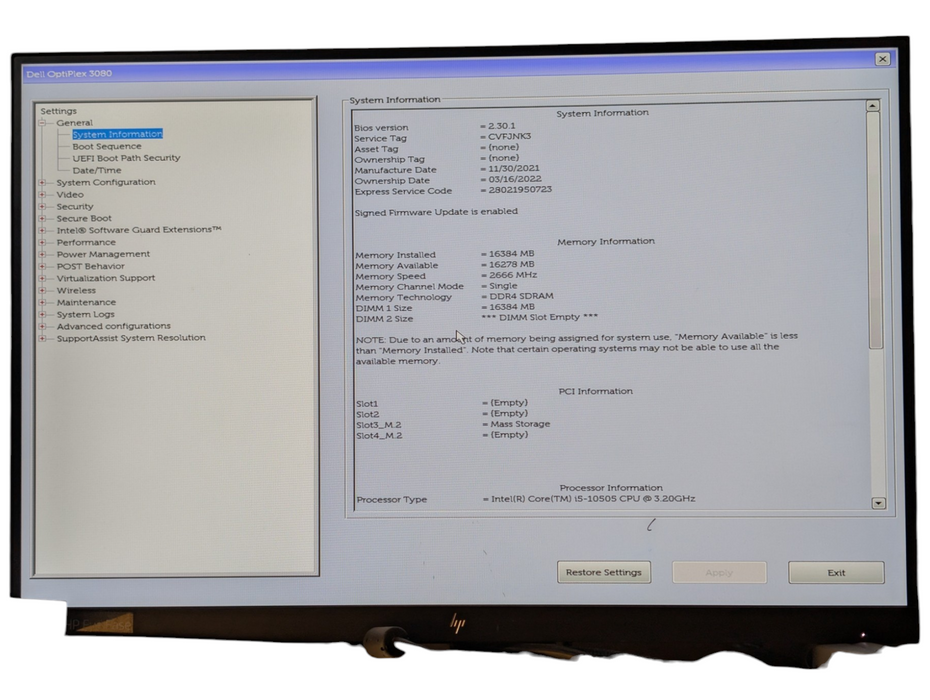
Task: Click the Exit button
Action: tap(836, 573)
